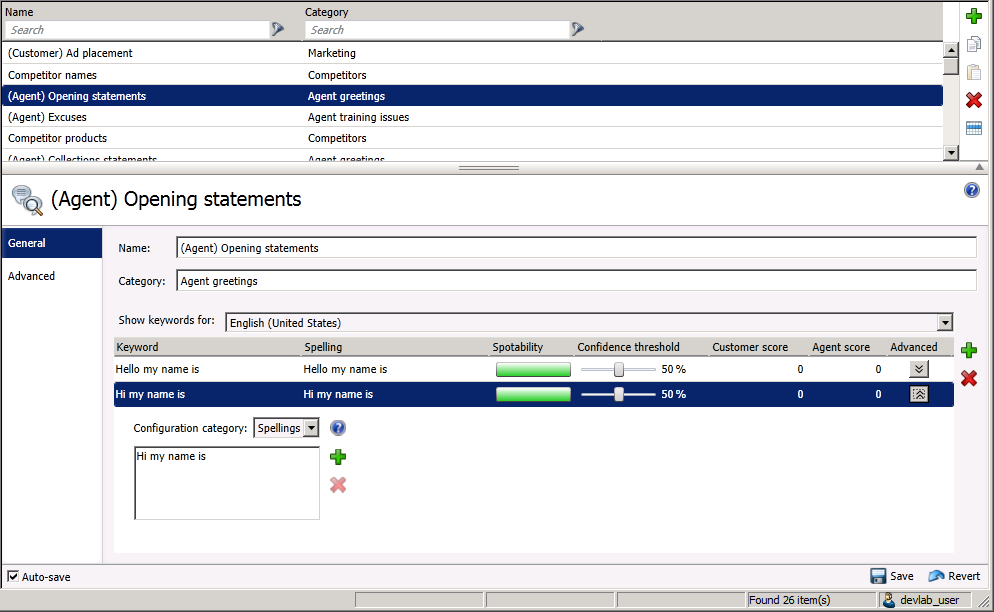Click the green plus icon to add a topic
This screenshot has height=612, width=994.
pyautogui.click(x=973, y=16)
